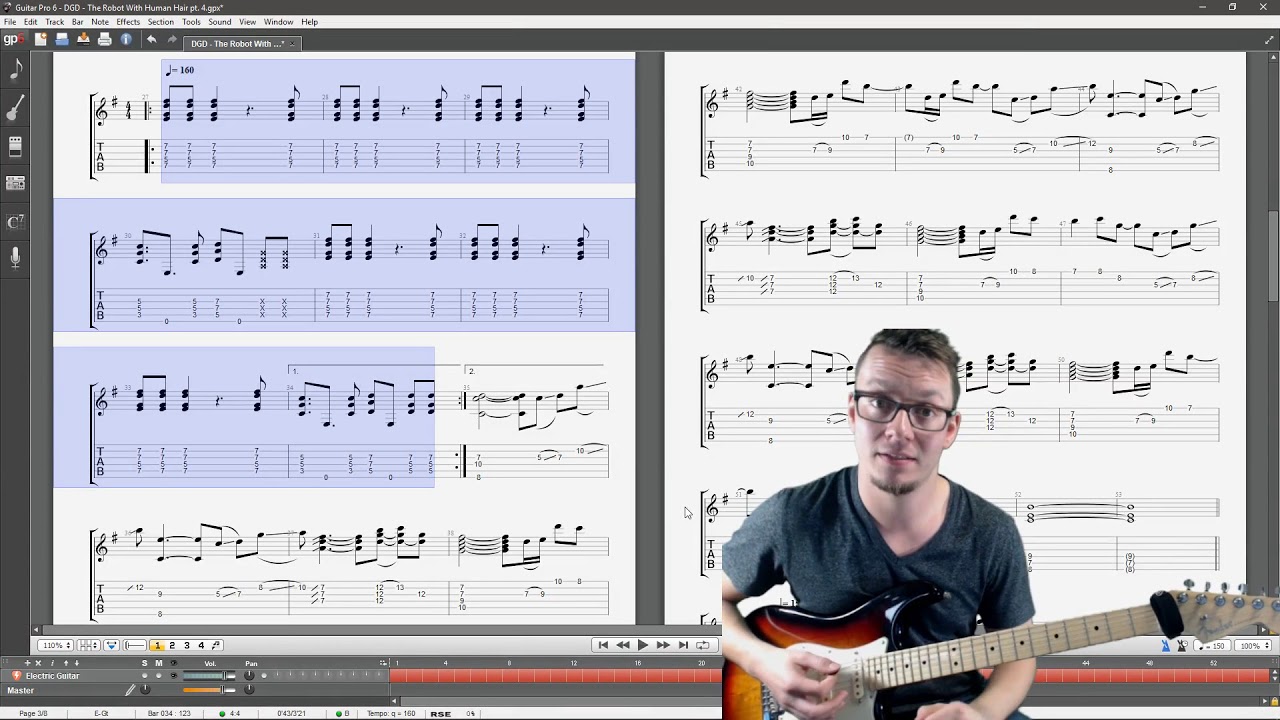The image size is (1280, 720).
Task: Click the fast forward button
Action: tap(663, 645)
